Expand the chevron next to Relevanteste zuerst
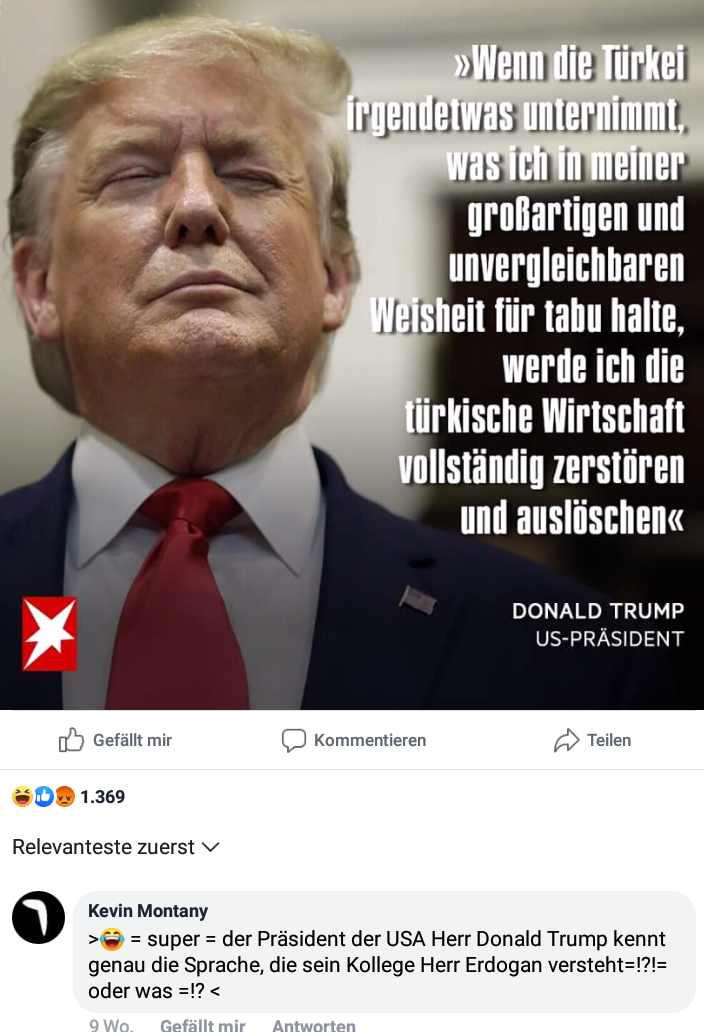Image resolution: width=704 pixels, height=1032 pixels. pos(211,847)
